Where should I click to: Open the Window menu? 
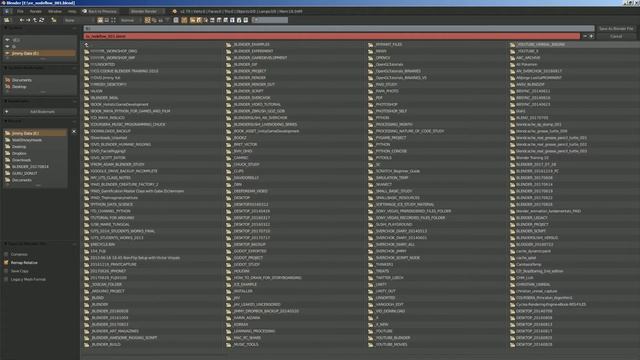[x=55, y=11]
